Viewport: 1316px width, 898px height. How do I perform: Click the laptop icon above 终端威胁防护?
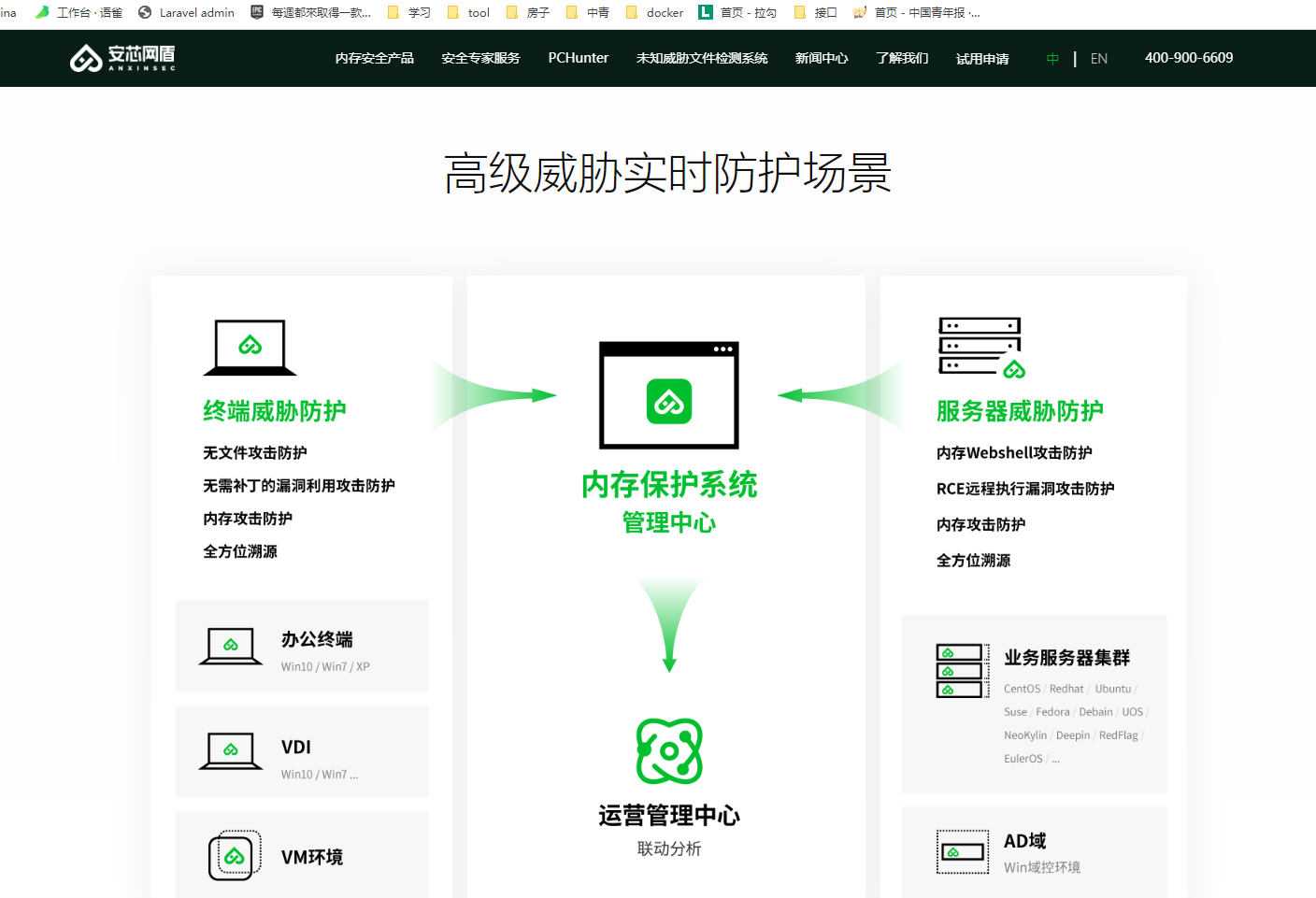[250, 347]
